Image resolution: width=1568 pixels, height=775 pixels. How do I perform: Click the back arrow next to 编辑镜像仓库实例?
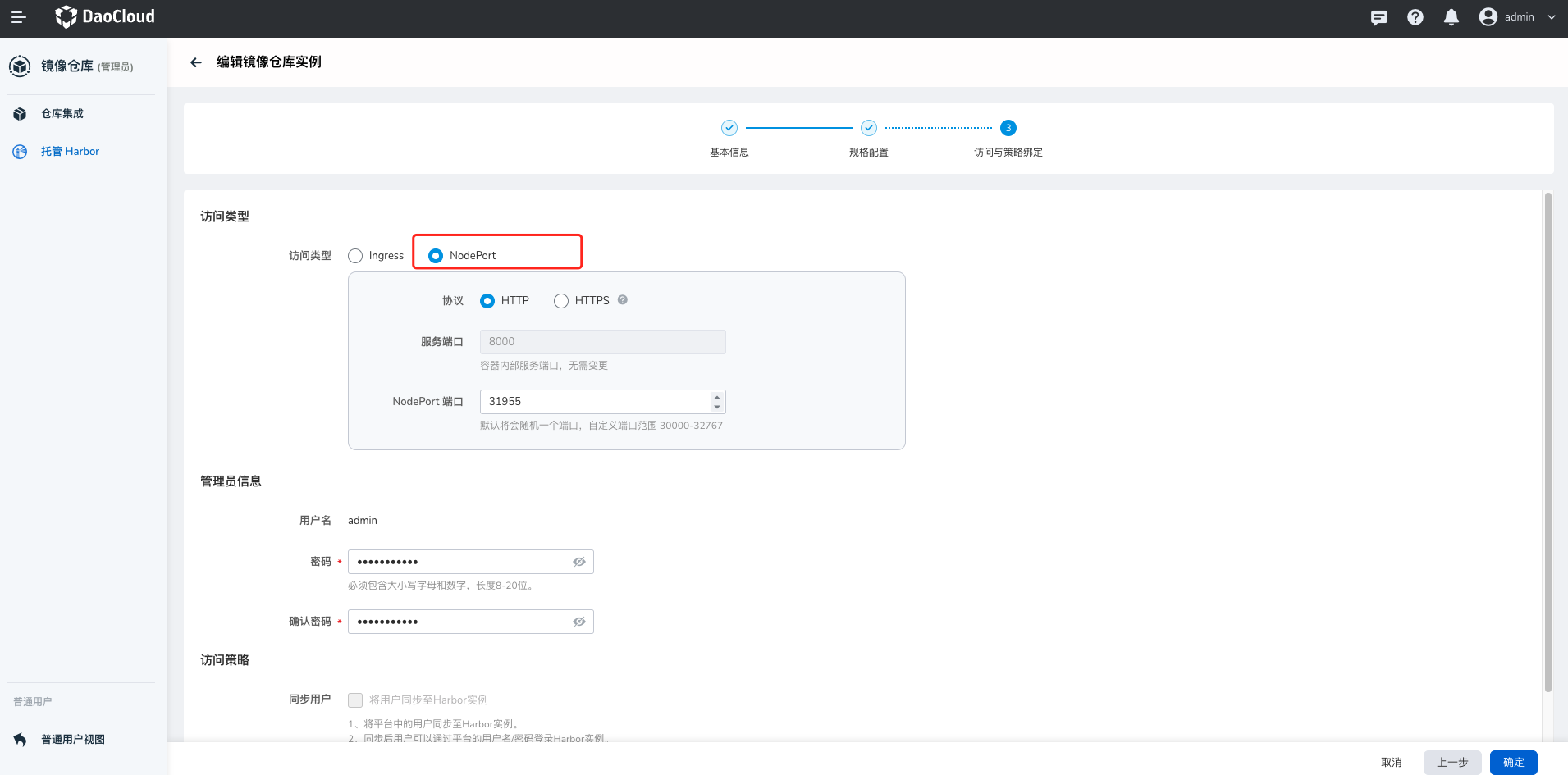point(195,62)
